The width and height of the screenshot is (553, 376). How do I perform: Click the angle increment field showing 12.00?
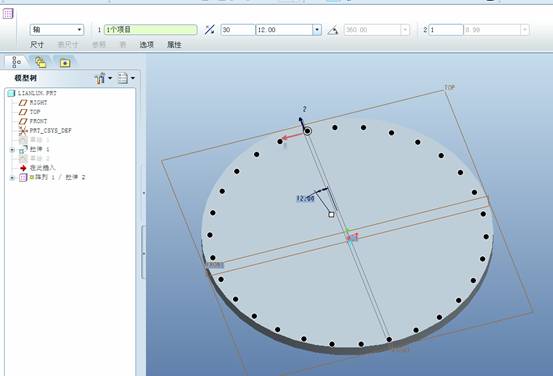(284, 30)
